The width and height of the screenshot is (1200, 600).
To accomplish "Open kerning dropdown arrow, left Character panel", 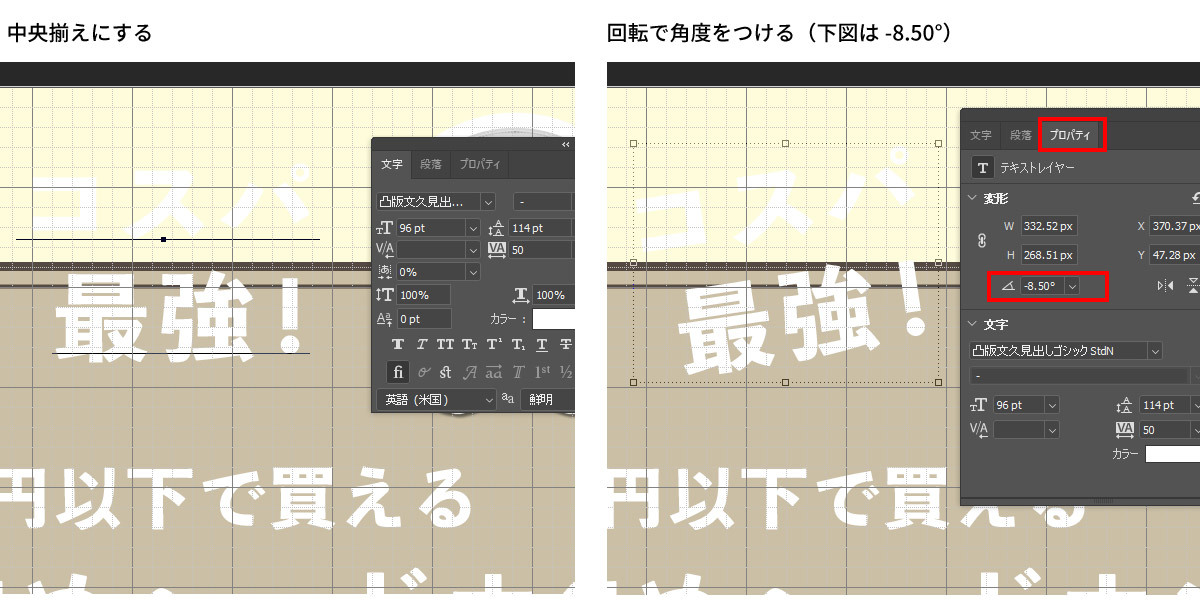I will click(472, 249).
